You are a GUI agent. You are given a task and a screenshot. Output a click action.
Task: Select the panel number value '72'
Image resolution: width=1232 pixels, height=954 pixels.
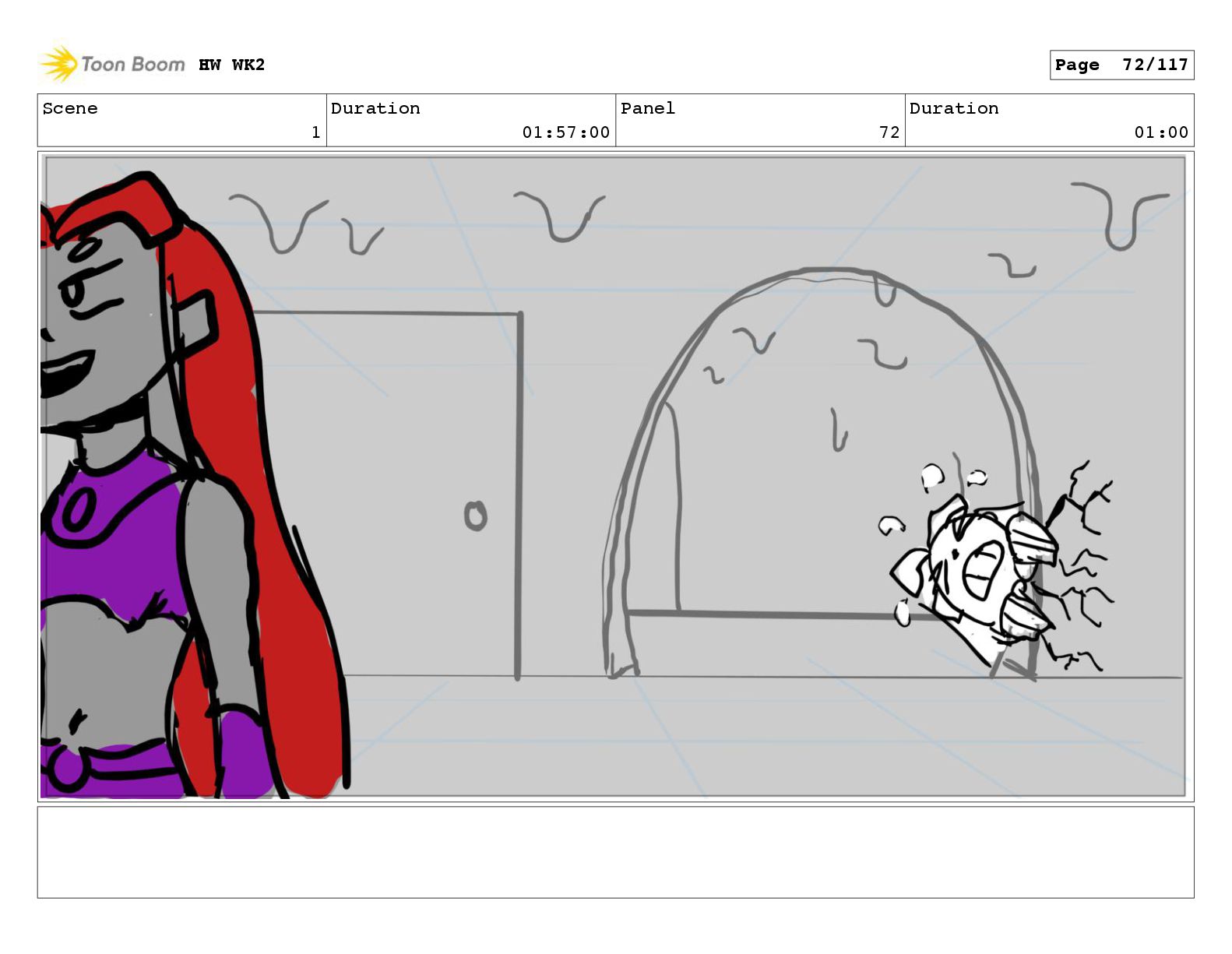(889, 132)
